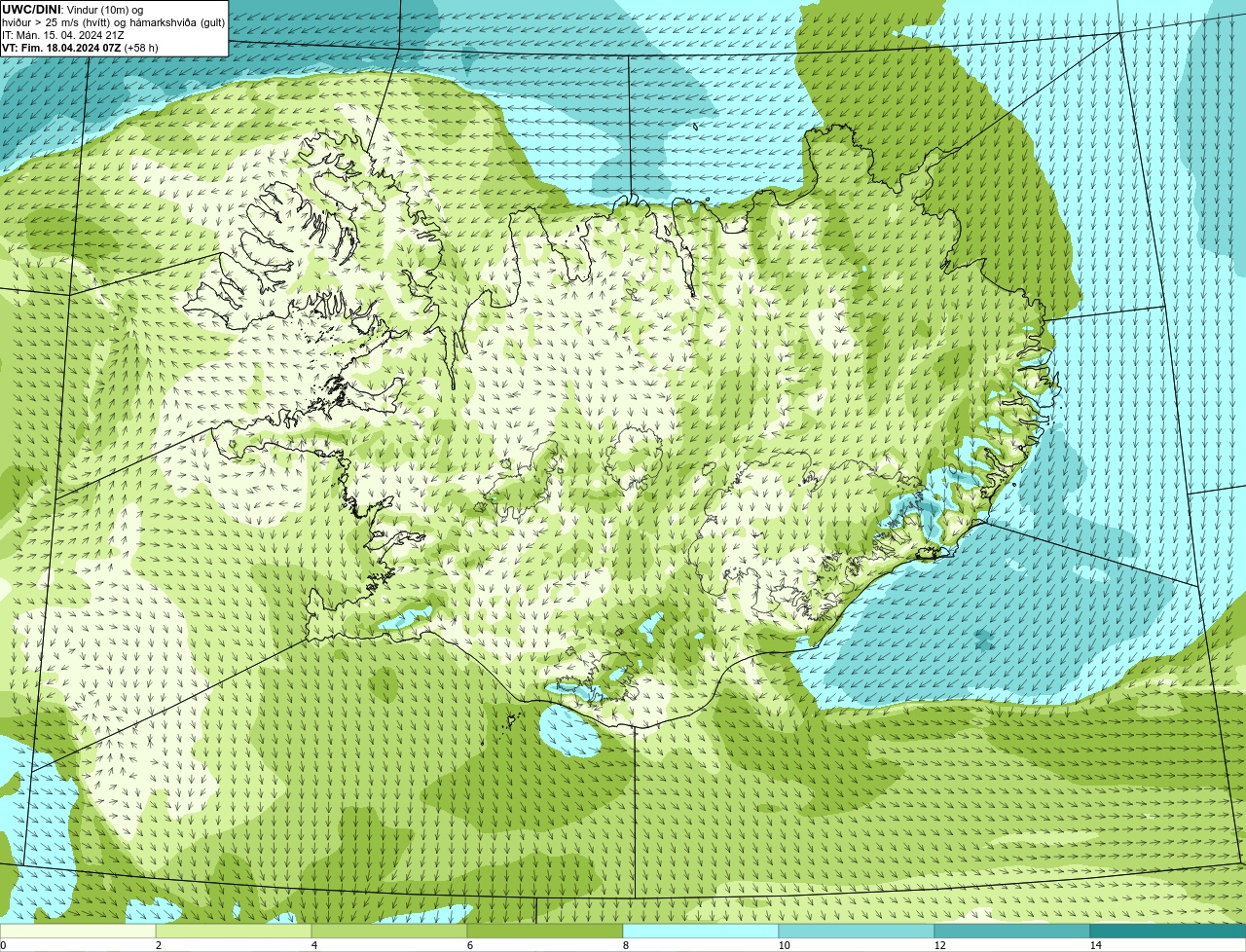Select the 6–8 m/s olive green legend swatch
This screenshot has height=952, width=1246.
click(545, 932)
